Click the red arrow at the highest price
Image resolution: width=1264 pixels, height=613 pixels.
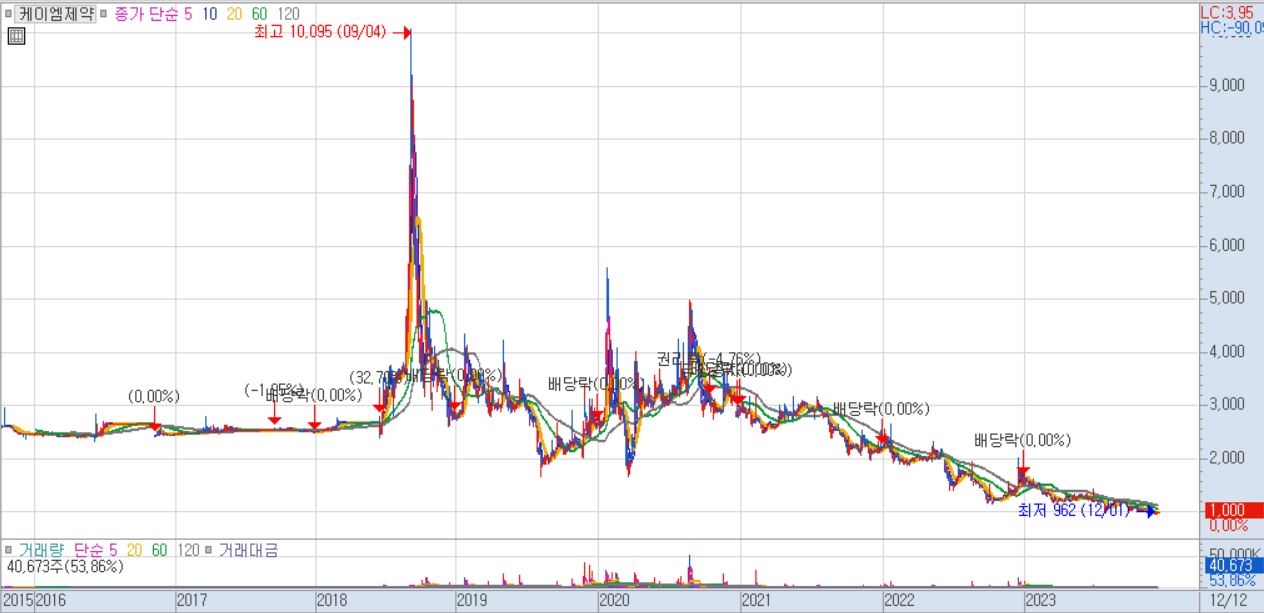402,33
